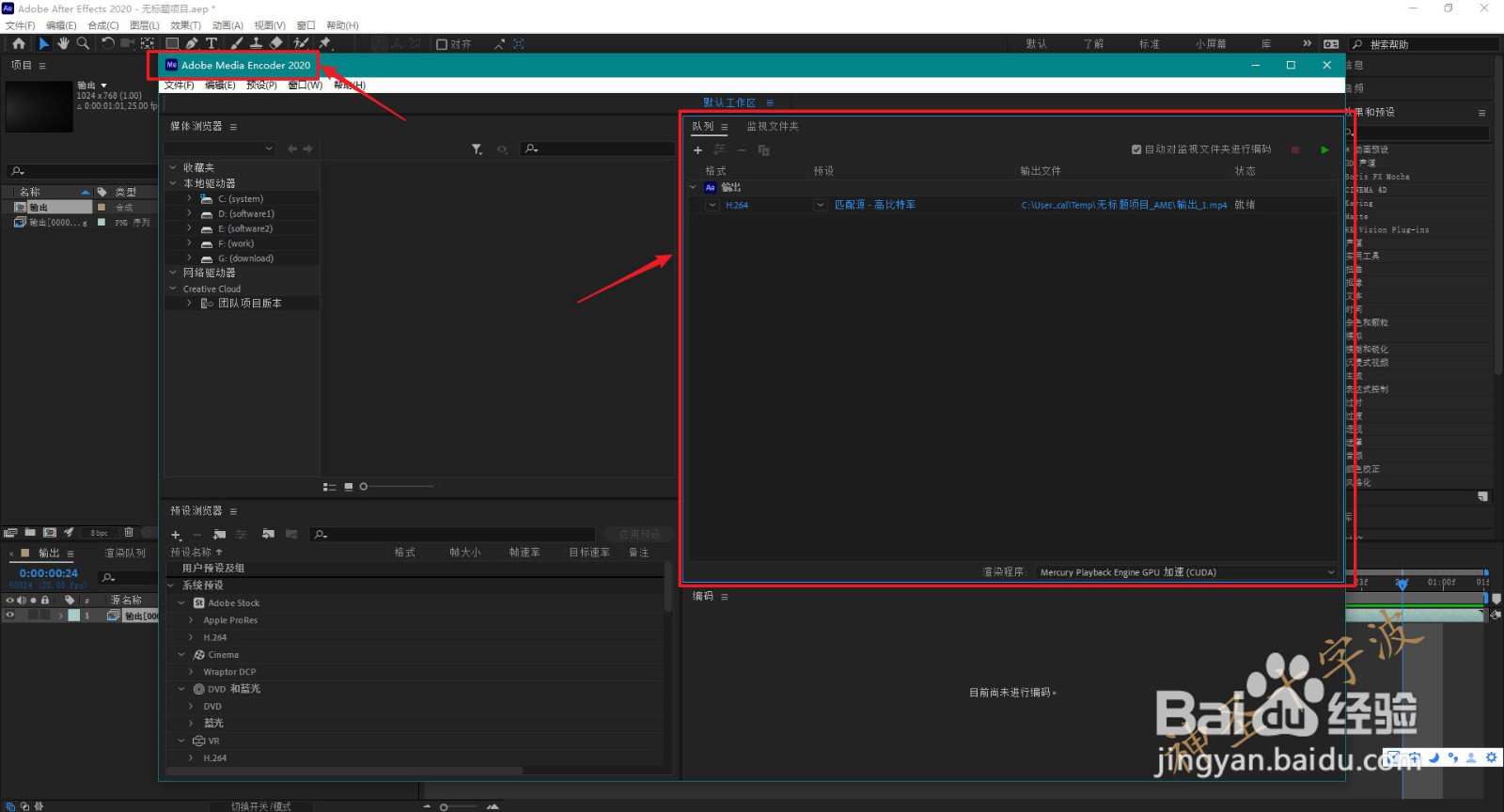Image resolution: width=1504 pixels, height=812 pixels.
Task: Click After Effects timeline zoom slider
Action: 461,806
